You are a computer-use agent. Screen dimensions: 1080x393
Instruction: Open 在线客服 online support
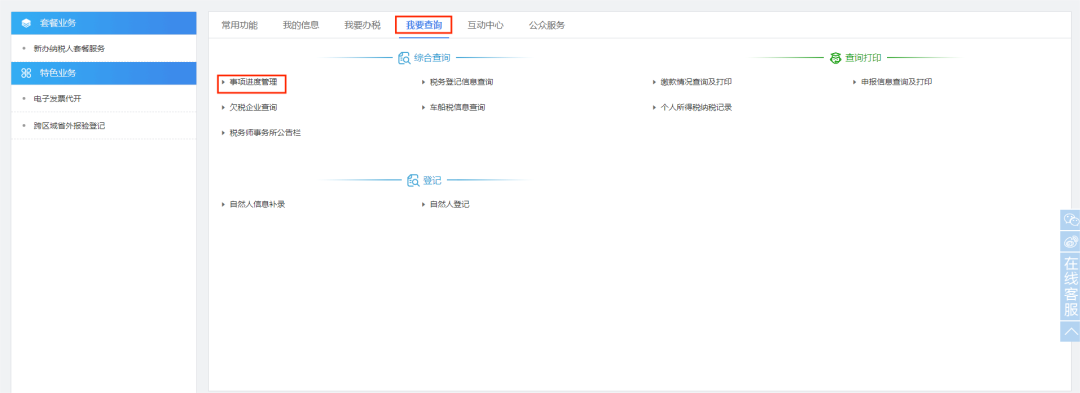[x=1070, y=286]
